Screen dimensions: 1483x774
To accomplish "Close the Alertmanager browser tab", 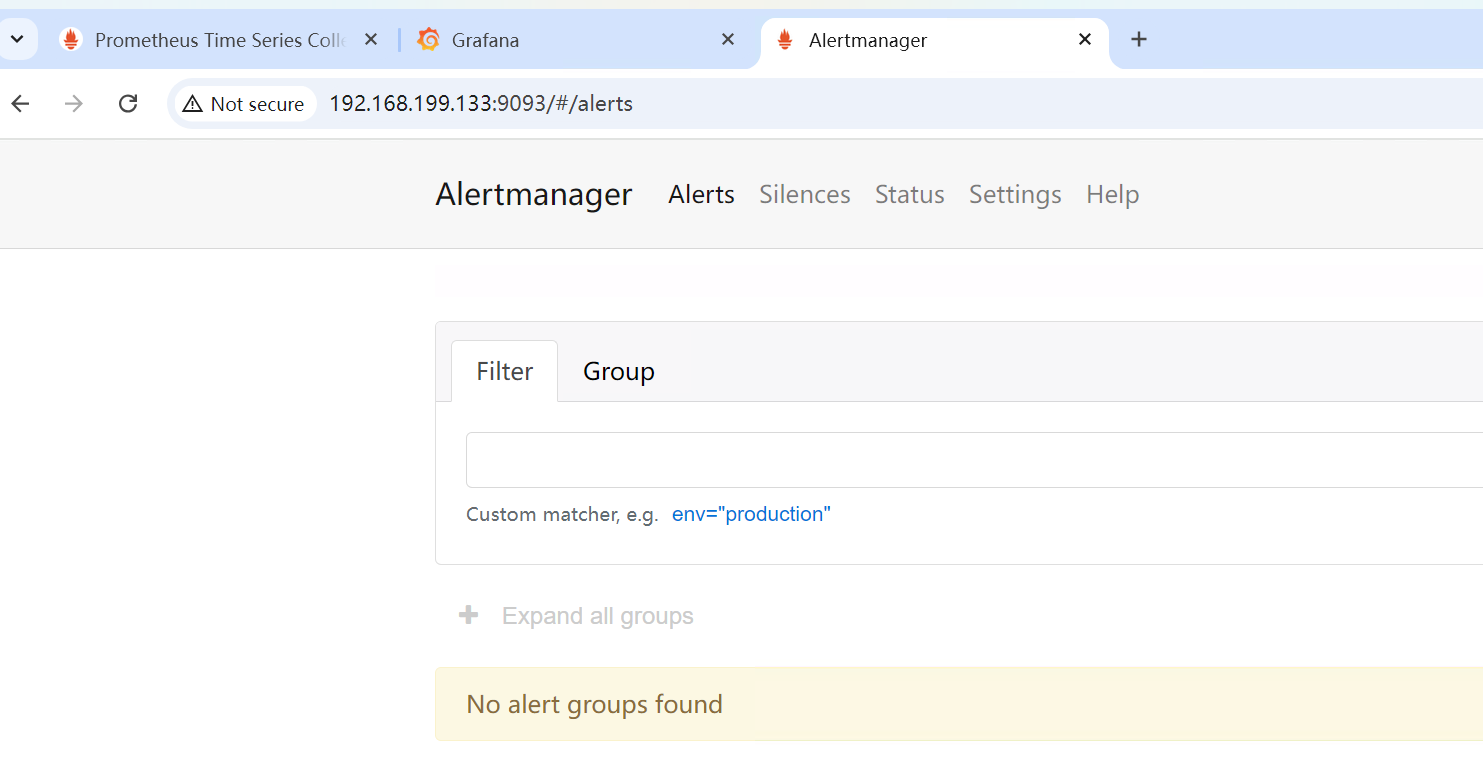I will coord(1085,40).
